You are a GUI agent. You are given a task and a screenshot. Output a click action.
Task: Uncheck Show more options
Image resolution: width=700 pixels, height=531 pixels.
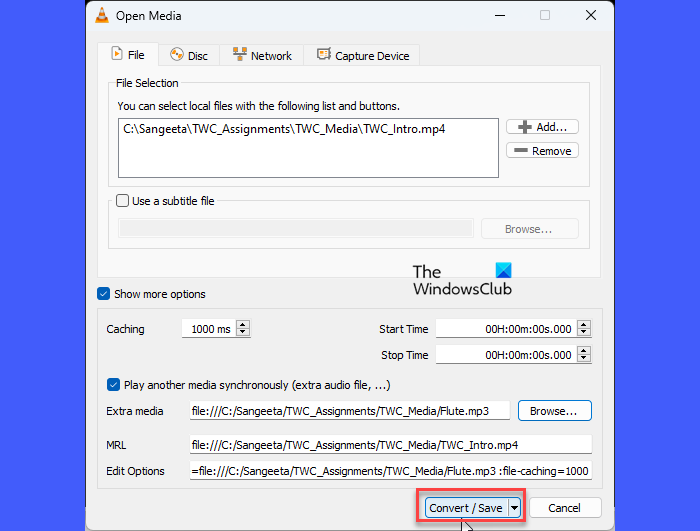[x=104, y=294]
